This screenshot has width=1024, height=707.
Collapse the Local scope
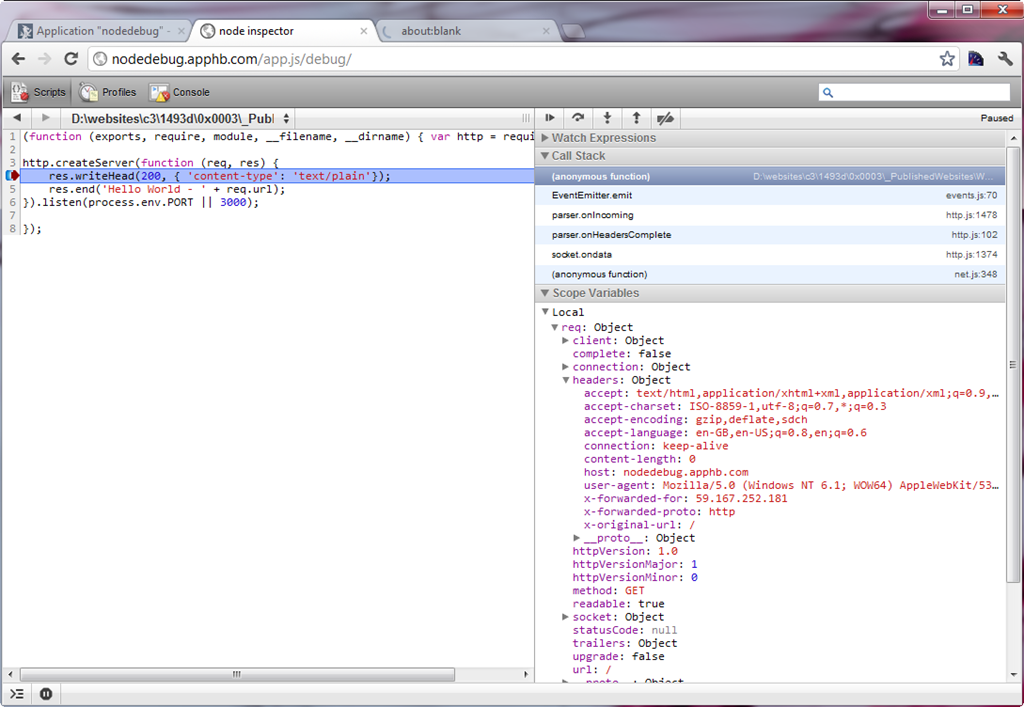(x=545, y=312)
